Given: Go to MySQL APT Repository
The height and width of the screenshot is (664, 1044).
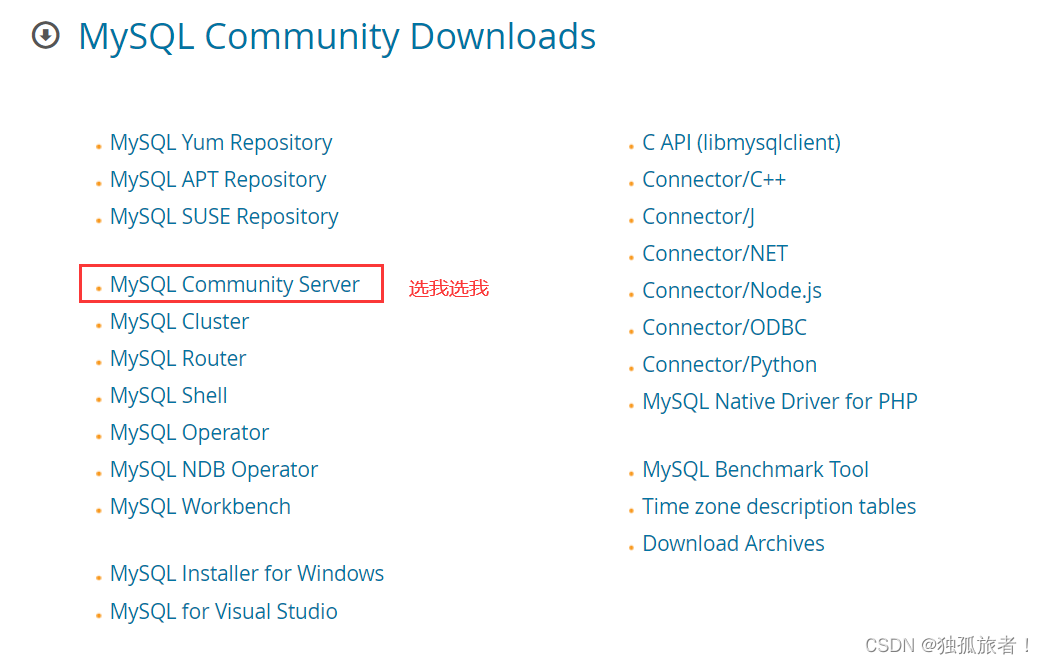Looking at the screenshot, I should click(218, 180).
